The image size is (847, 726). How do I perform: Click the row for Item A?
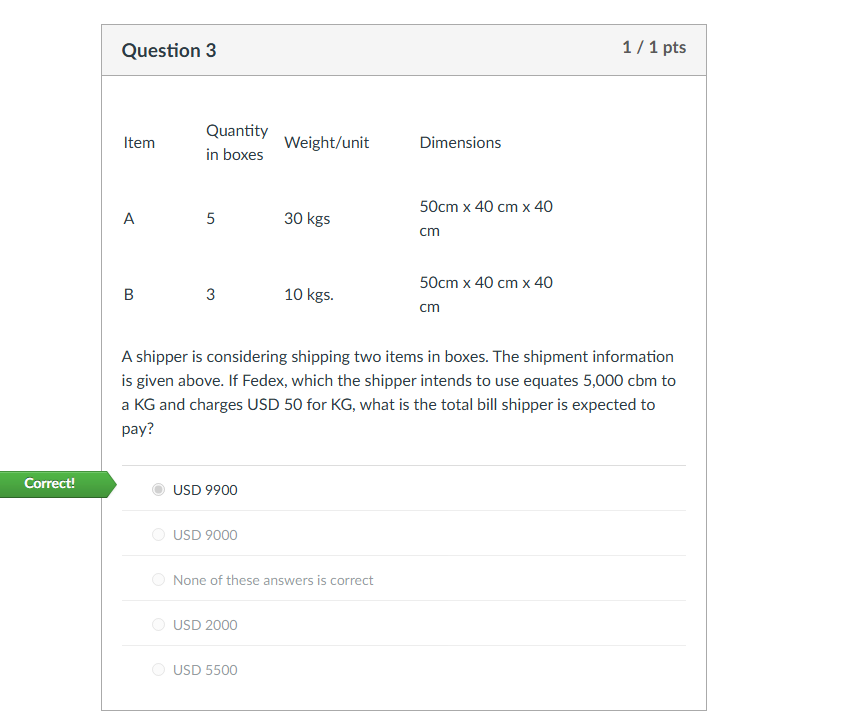point(128,218)
